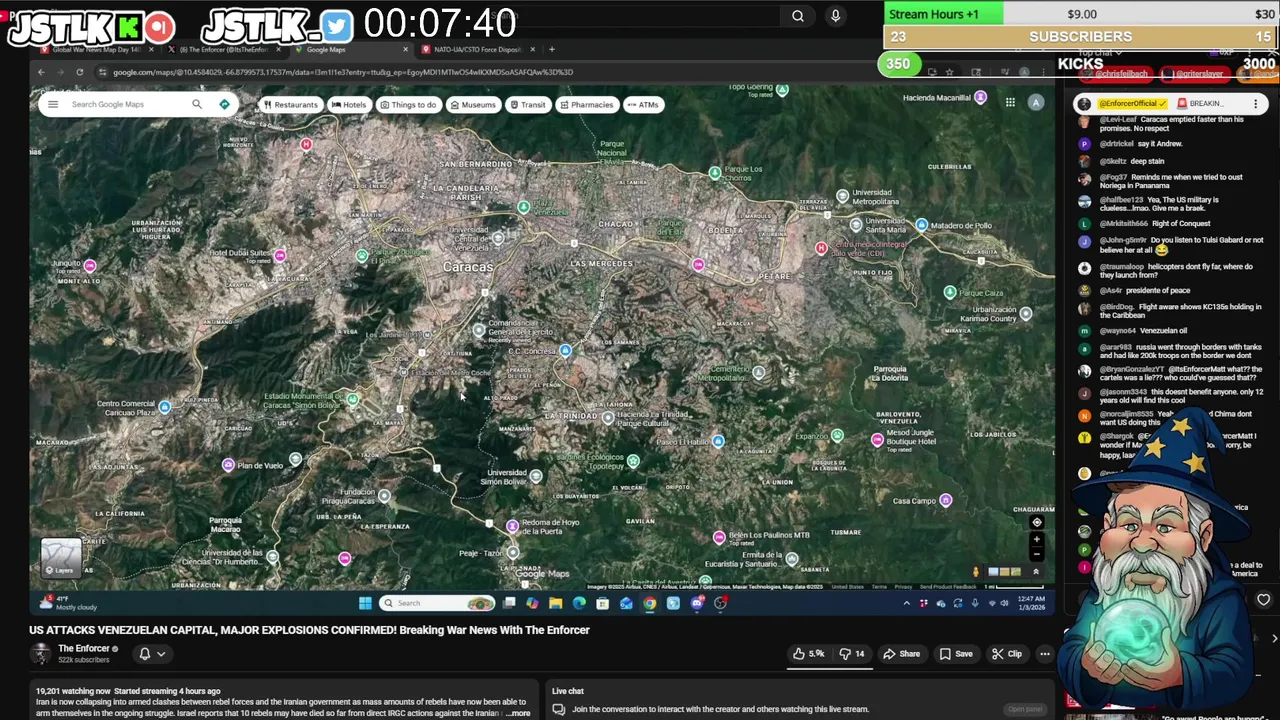
Task: Switch to NATO-UA/CSTO Force Disposition tab
Action: coord(475,49)
